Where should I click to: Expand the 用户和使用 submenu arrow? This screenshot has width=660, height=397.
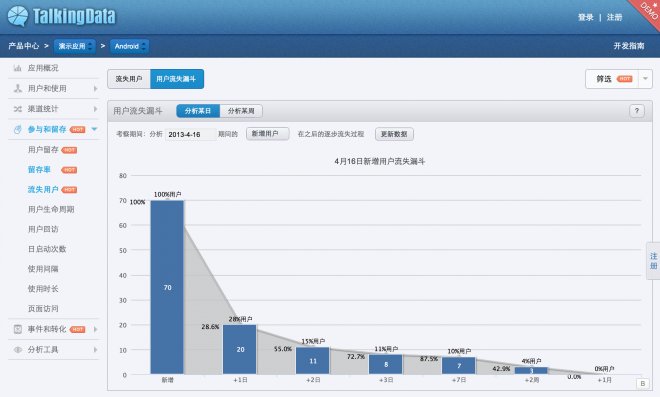(96, 88)
